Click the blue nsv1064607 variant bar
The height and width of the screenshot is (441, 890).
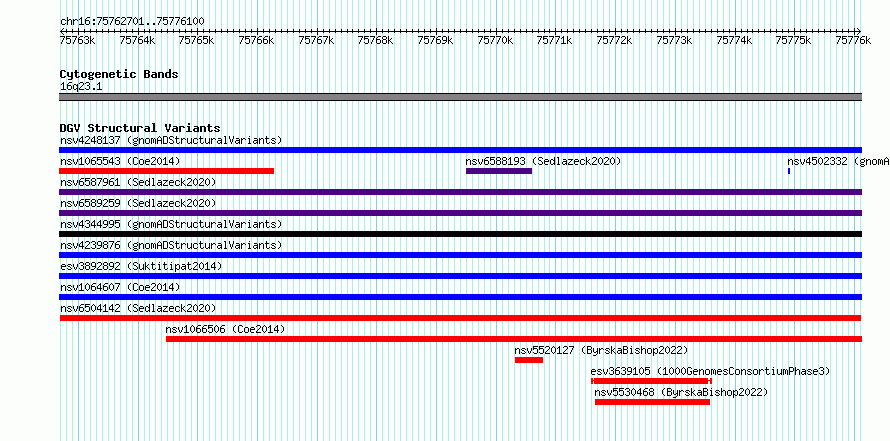point(460,297)
